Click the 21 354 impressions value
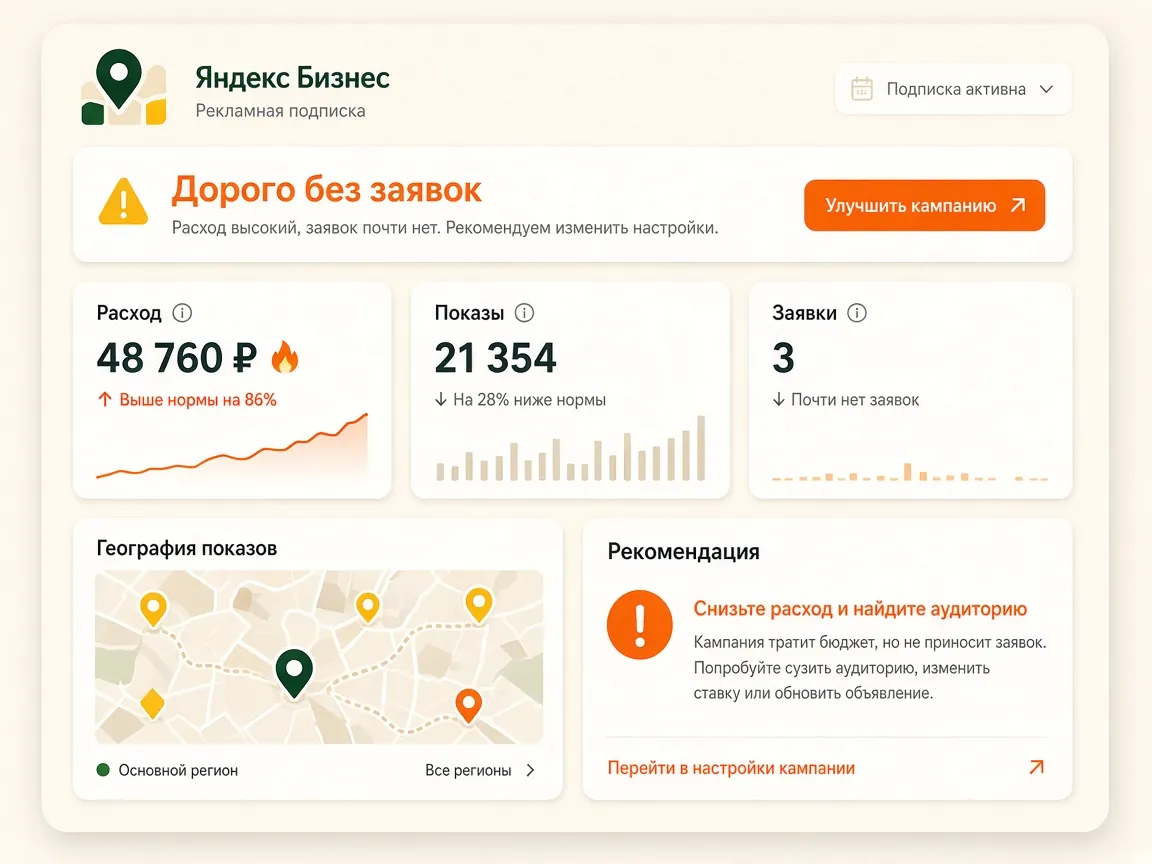Screen dimensions: 1152x864 [495, 358]
